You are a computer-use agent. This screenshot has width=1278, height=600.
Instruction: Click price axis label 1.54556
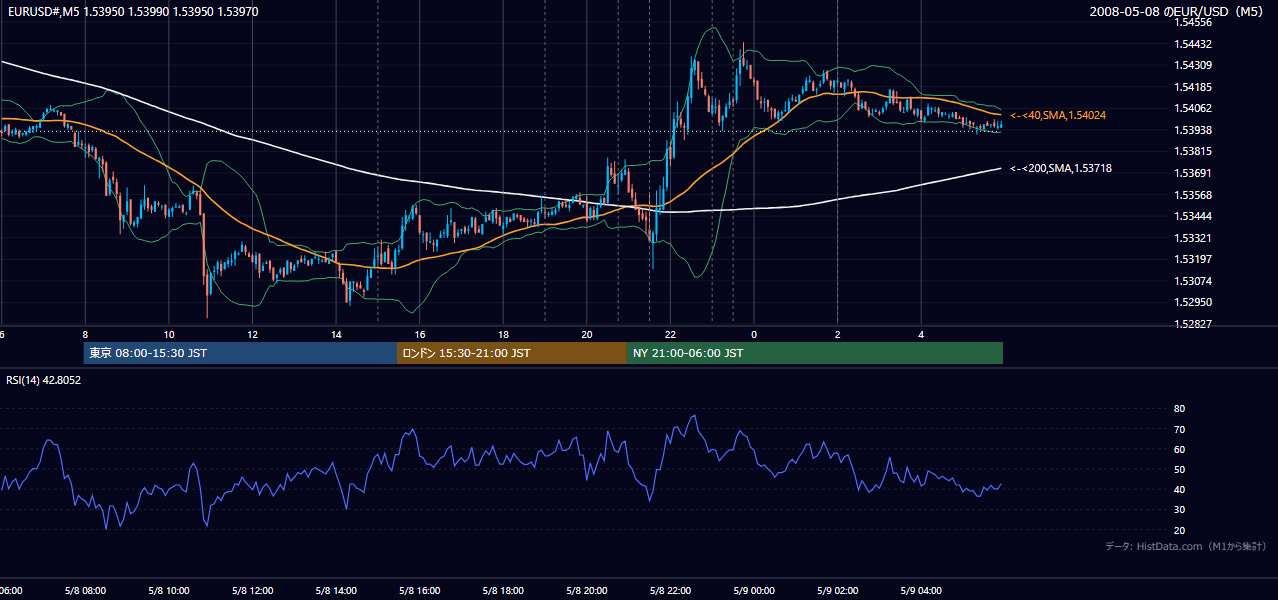(x=1194, y=22)
